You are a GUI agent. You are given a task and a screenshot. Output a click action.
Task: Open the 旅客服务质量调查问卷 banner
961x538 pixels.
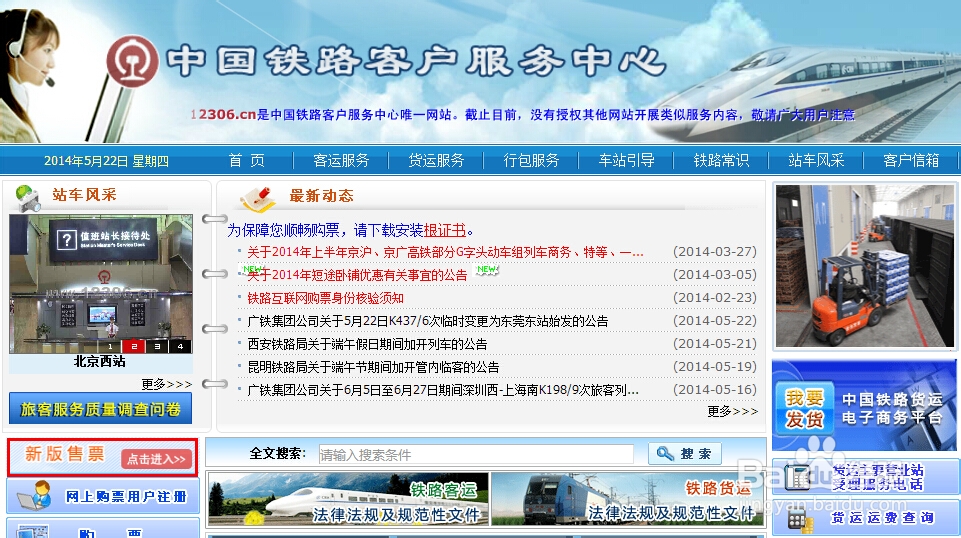pyautogui.click(x=101, y=409)
